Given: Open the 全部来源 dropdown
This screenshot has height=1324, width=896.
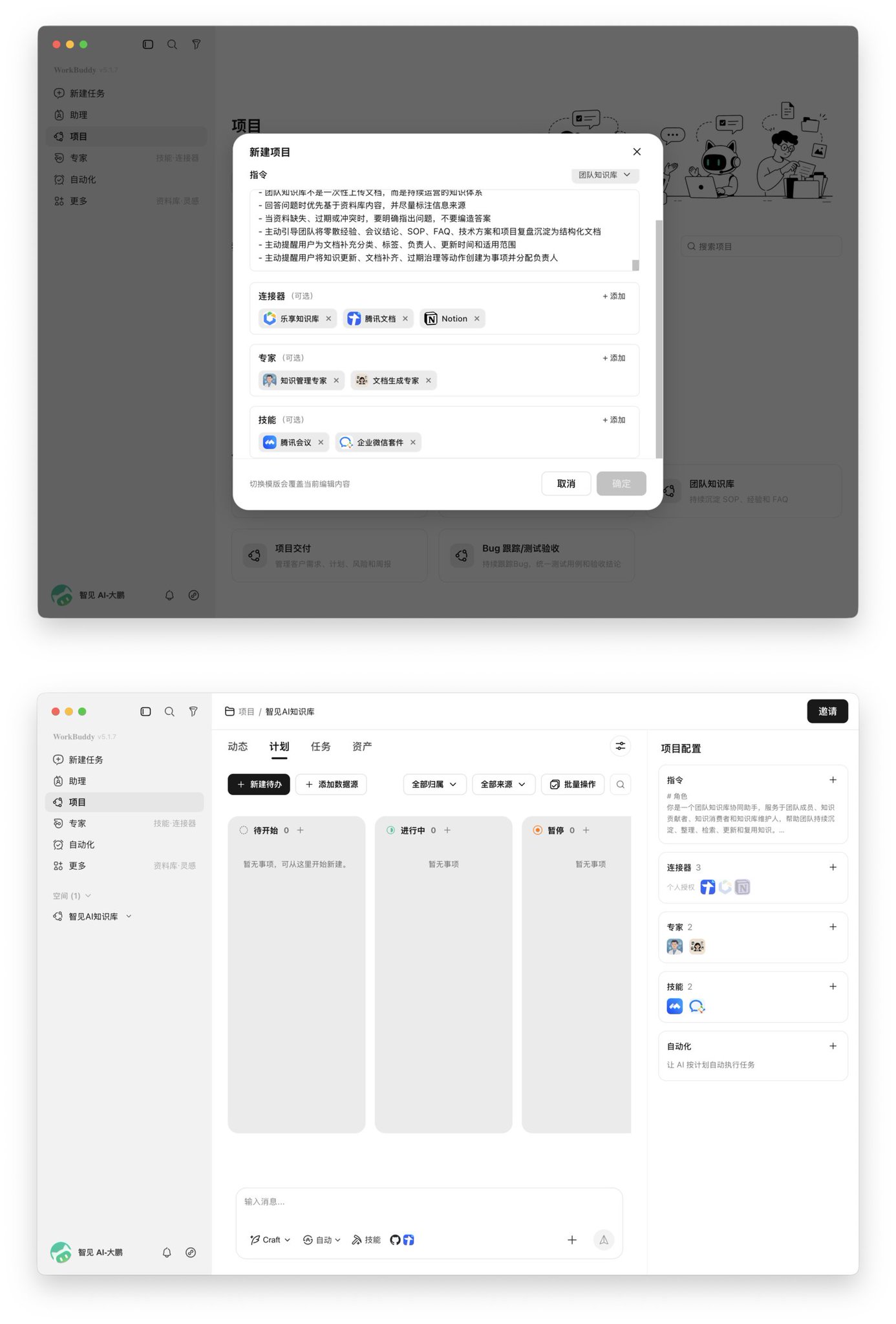Looking at the screenshot, I should pyautogui.click(x=503, y=784).
